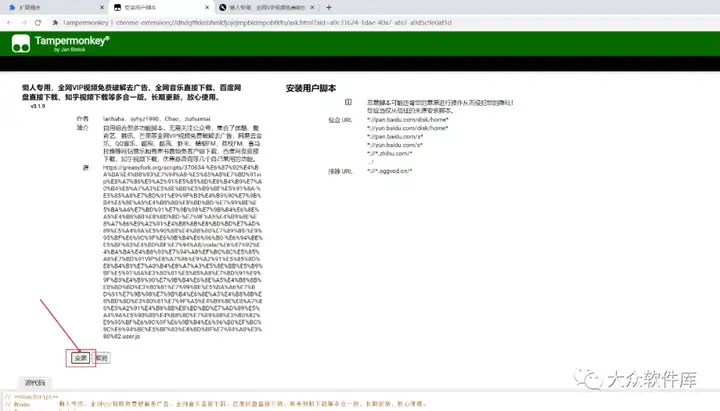Click the ==UserScript== line in source code
The height and width of the screenshot is (411, 720).
tap(32, 397)
